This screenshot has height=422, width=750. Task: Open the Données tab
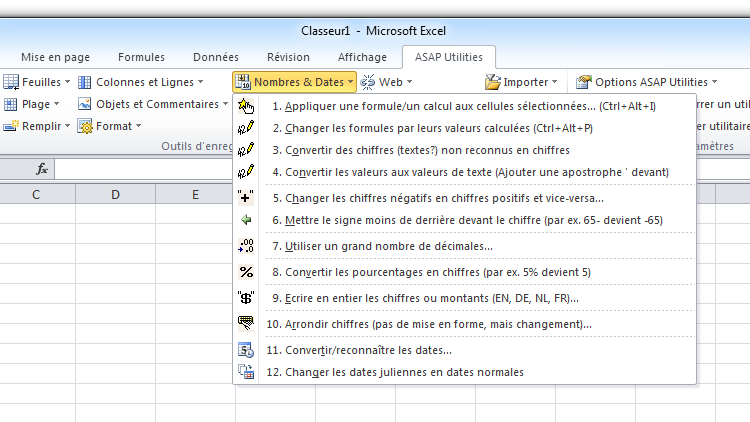coord(216,57)
